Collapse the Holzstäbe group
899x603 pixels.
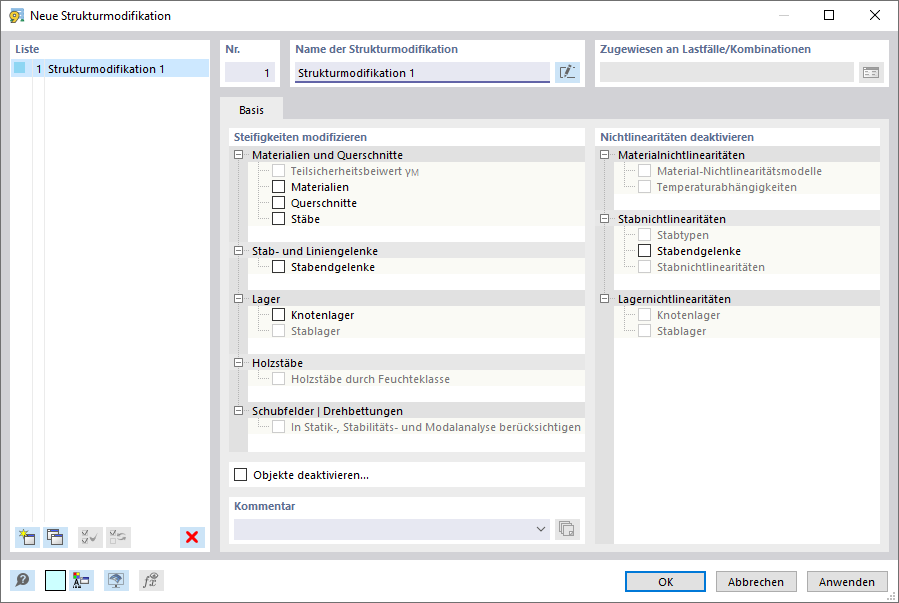(239, 363)
